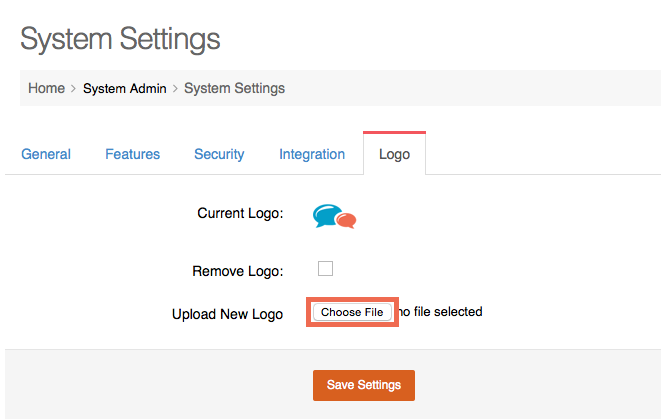The height and width of the screenshot is (419, 661).
Task: Save the settings with Save Settings button
Action: pyautogui.click(x=363, y=385)
